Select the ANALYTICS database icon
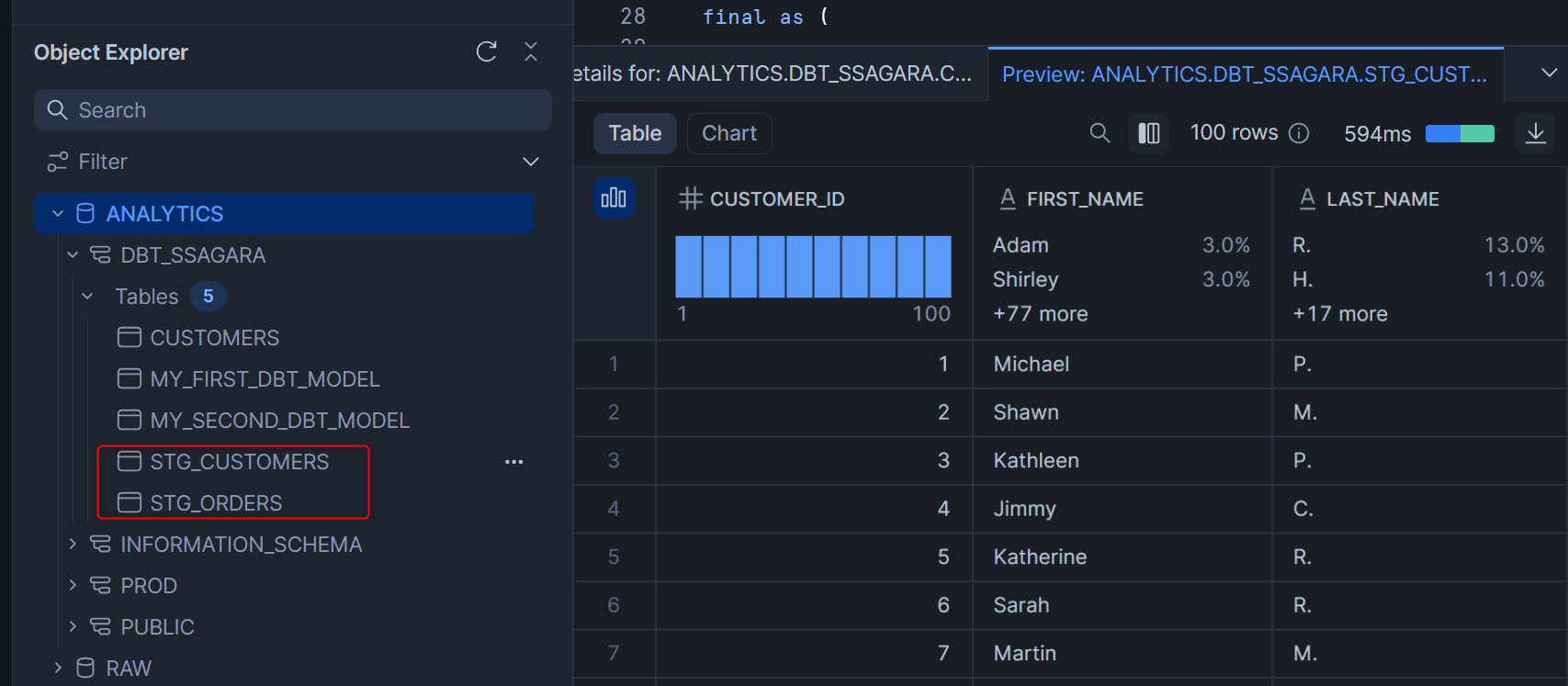1568x686 pixels. pos(85,214)
